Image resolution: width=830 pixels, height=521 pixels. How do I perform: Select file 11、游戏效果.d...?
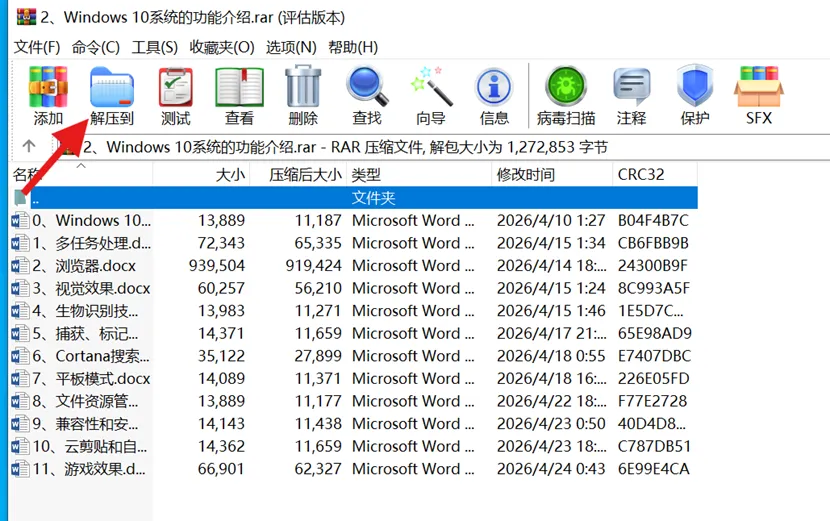[x=354, y=469]
